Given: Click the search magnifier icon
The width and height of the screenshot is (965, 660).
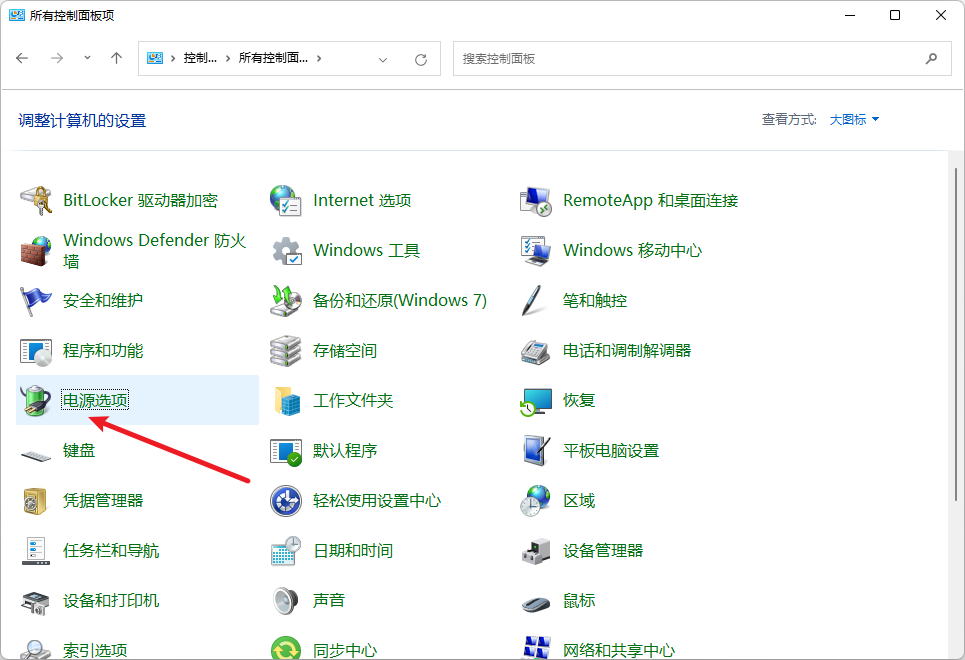Looking at the screenshot, I should click(931, 58).
